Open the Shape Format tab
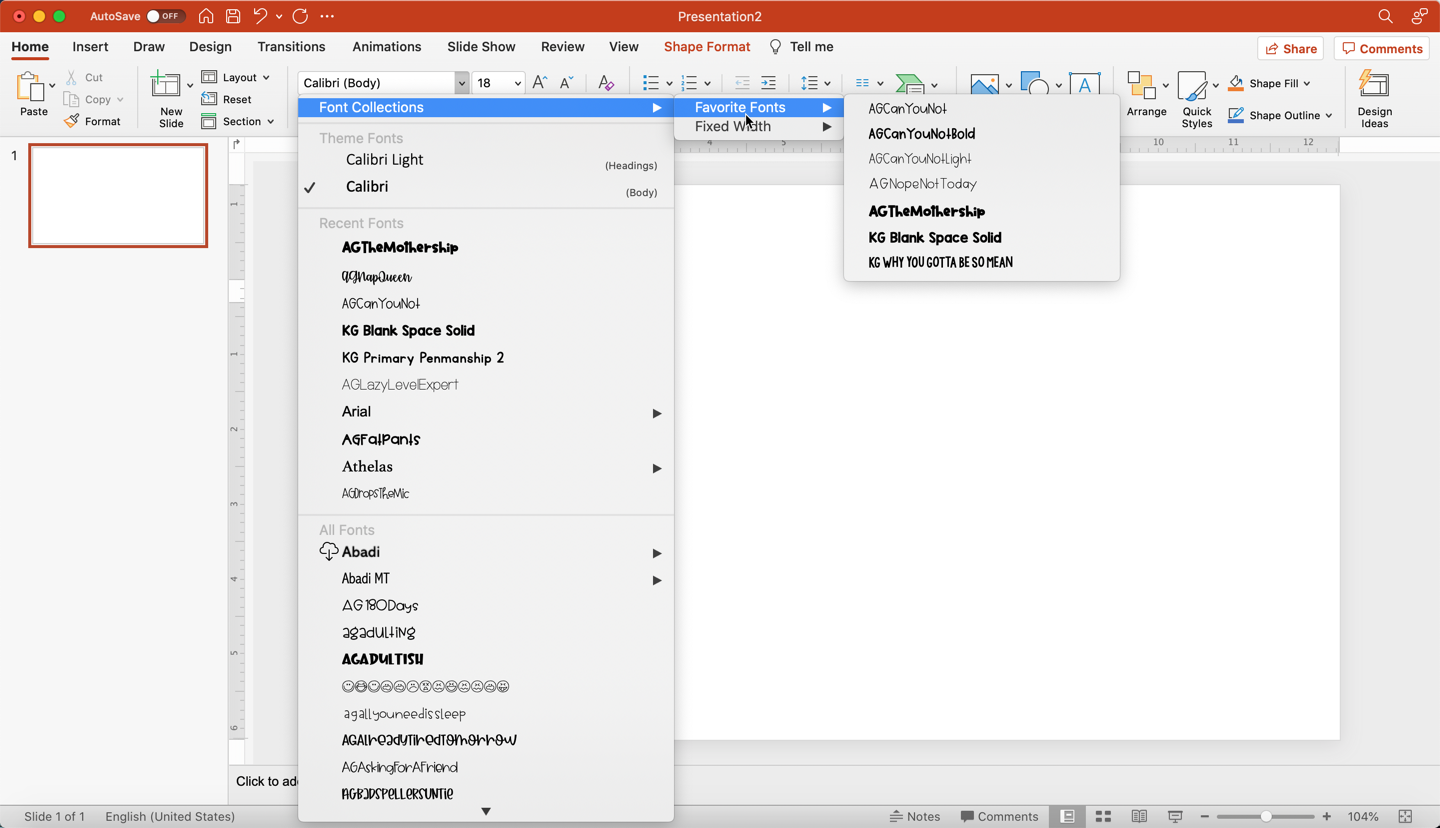The image size is (1440, 828). (707, 47)
